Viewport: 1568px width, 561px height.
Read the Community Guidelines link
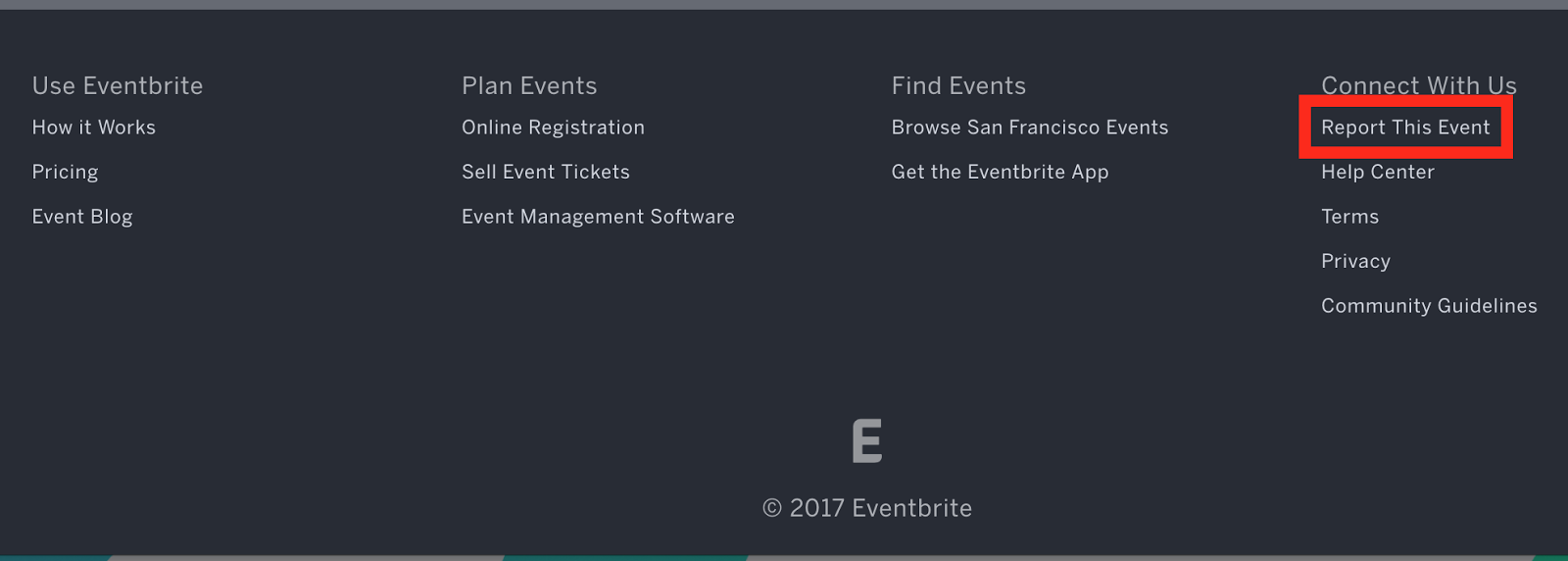pos(1429,306)
